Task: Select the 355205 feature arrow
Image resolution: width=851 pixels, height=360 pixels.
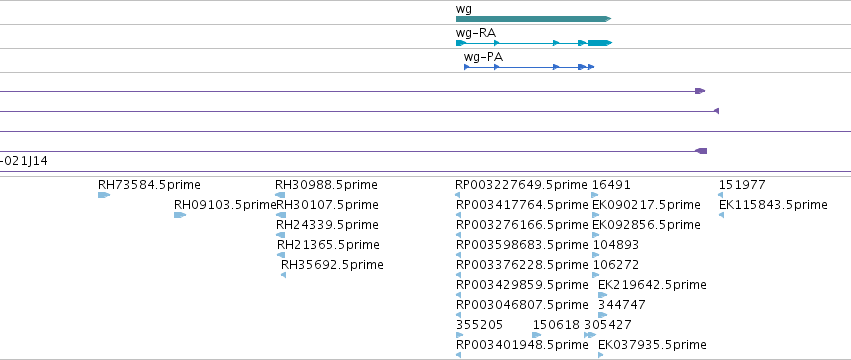Action: (x=460, y=335)
